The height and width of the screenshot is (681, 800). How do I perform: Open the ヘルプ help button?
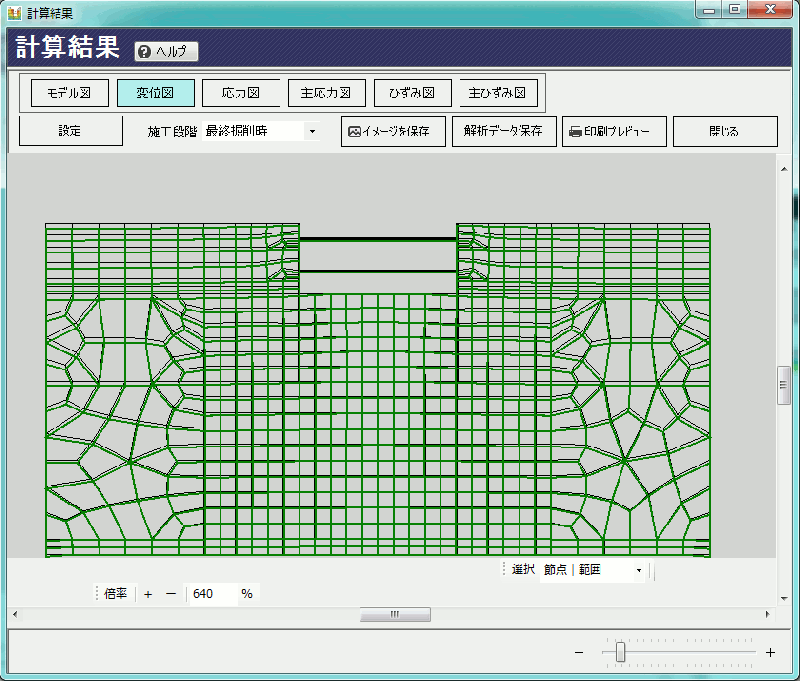tap(166, 52)
